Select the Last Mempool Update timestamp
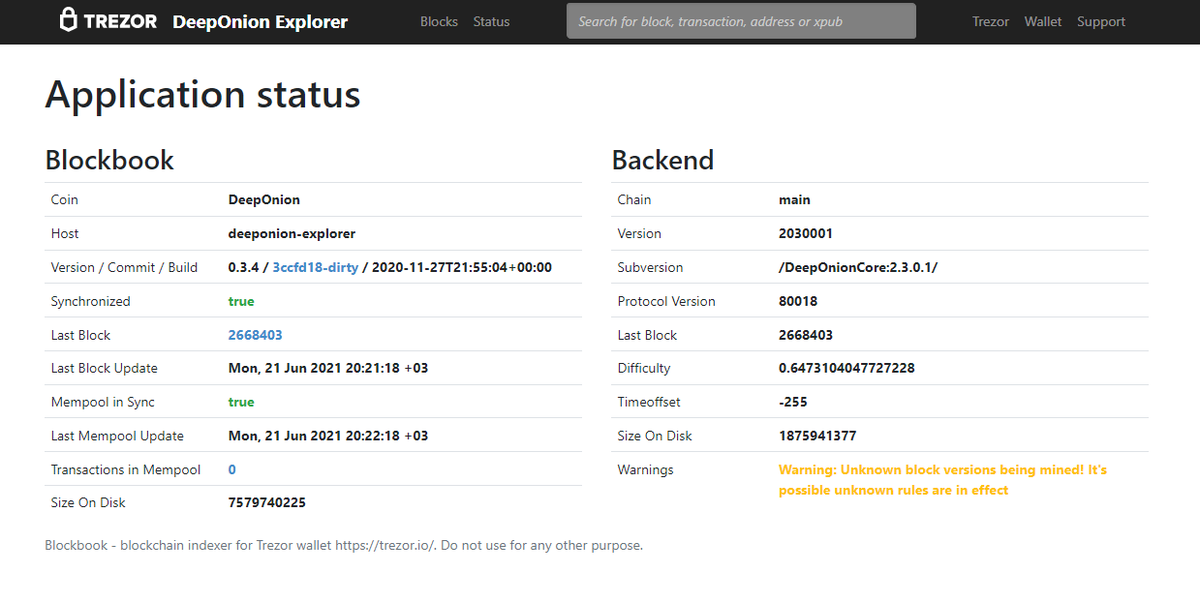Image resolution: width=1200 pixels, height=603 pixels. 328,436
